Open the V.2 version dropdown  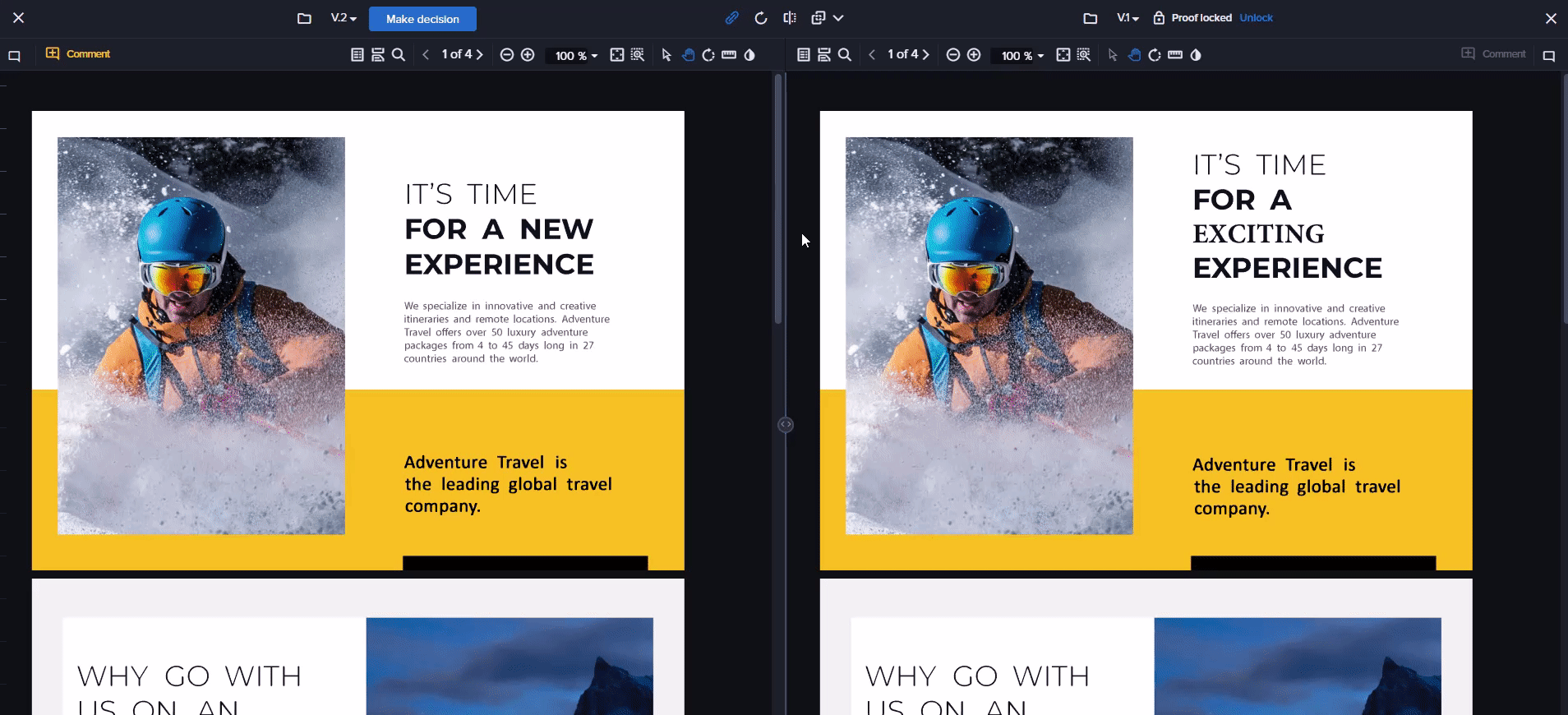344,18
